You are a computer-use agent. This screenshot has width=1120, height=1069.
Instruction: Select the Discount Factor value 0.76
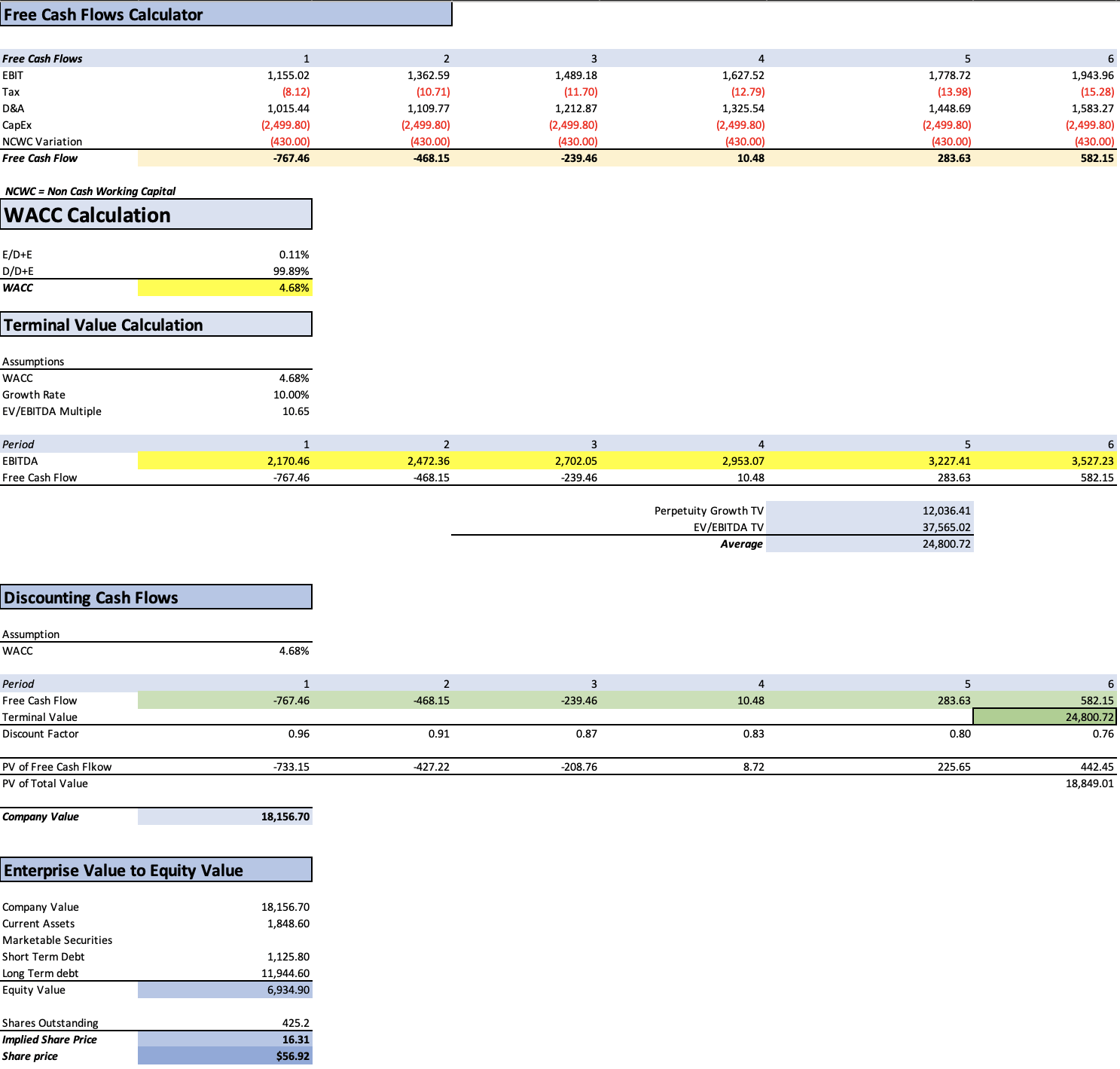click(x=1103, y=734)
